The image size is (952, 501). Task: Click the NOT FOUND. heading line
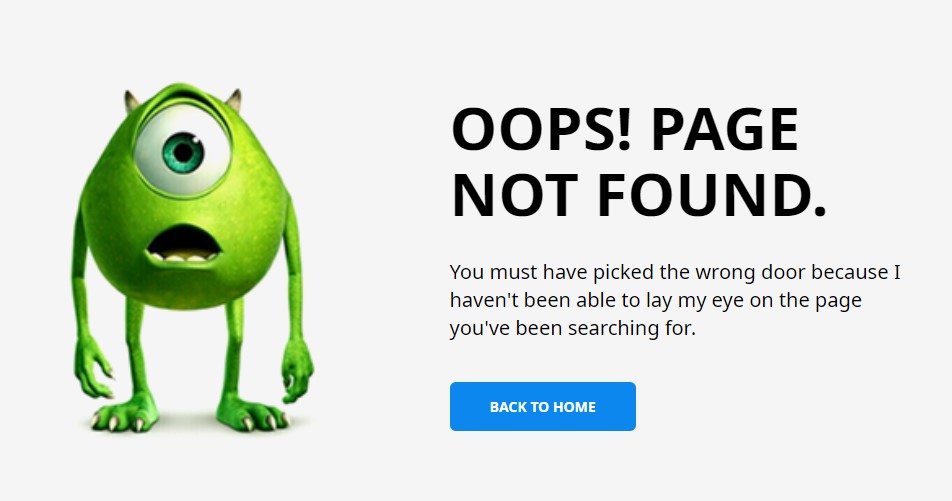pyautogui.click(x=639, y=196)
